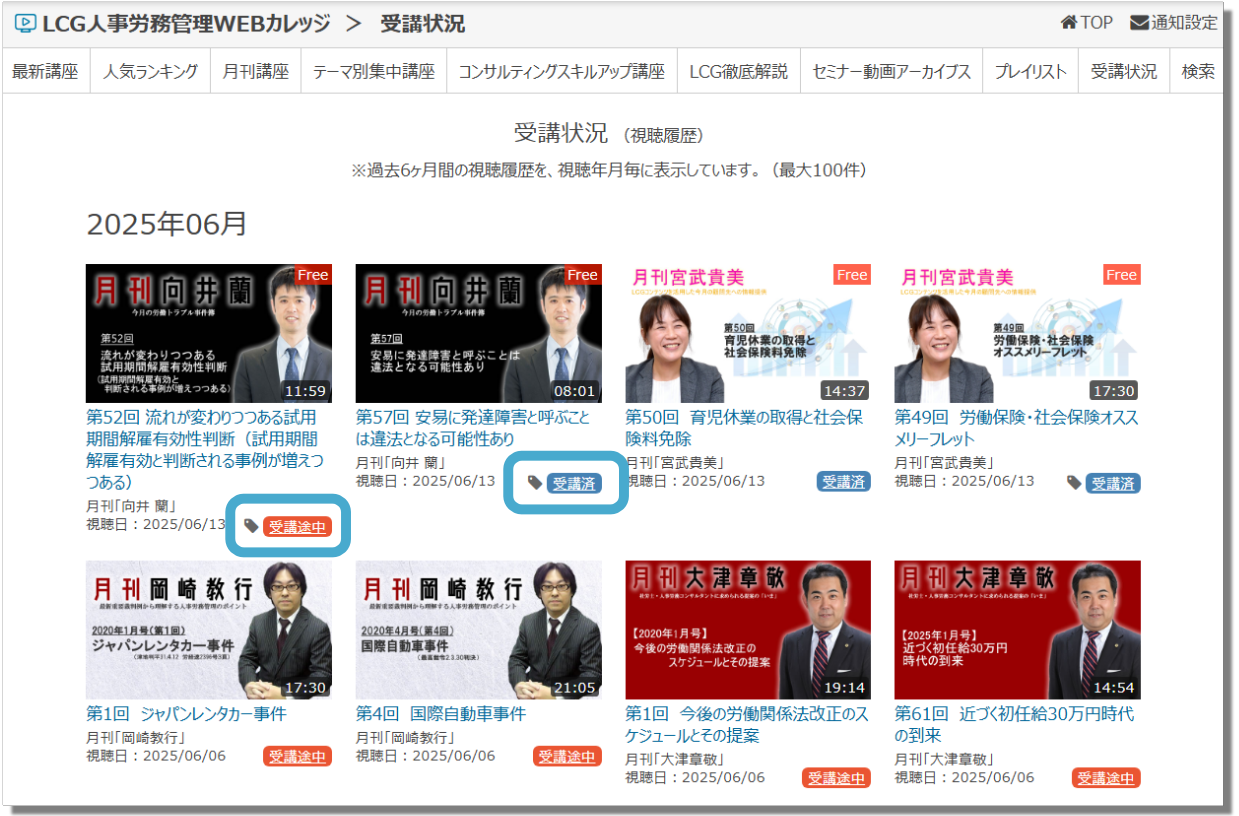Click 08:01 duration on 第57回 thumbnail
The height and width of the screenshot is (816, 1239).
click(575, 391)
